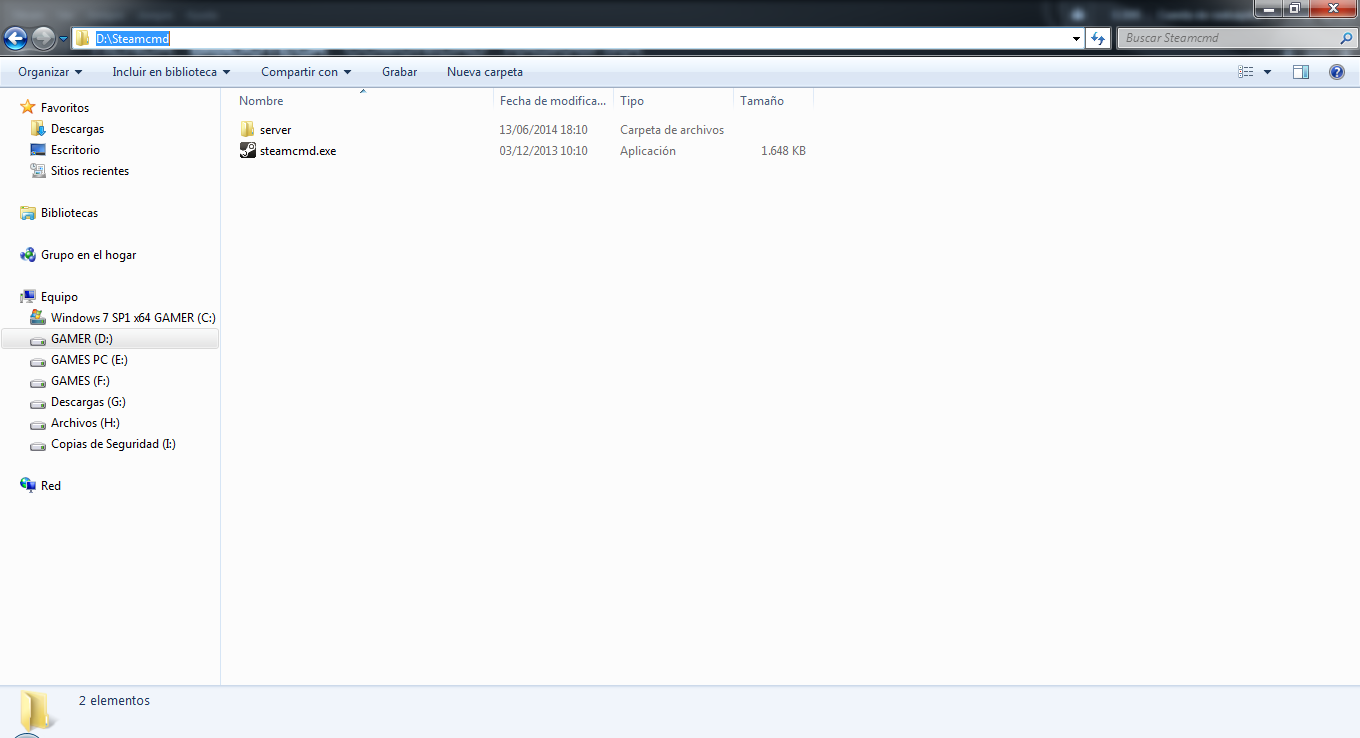Open the Windows 7 SP1 x64 GAMER (C:) drive icon

[x=38, y=318]
